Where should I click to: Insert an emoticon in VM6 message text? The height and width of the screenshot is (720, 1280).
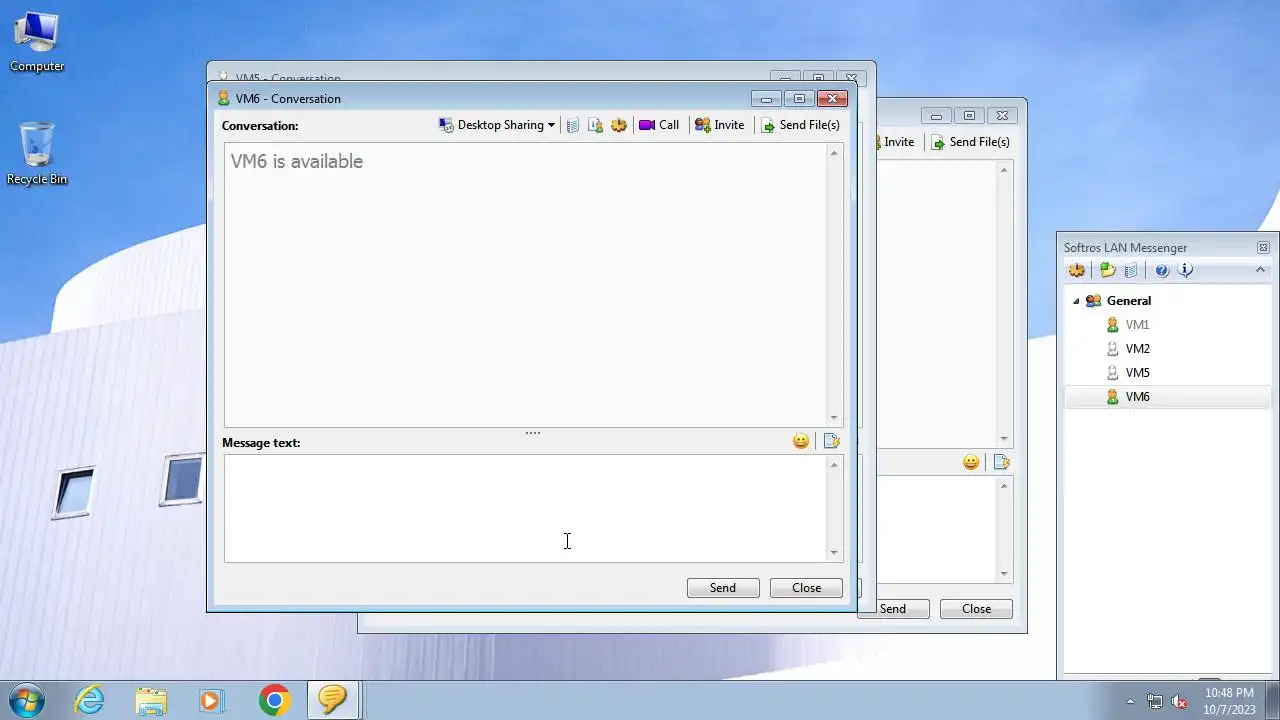pyautogui.click(x=801, y=441)
